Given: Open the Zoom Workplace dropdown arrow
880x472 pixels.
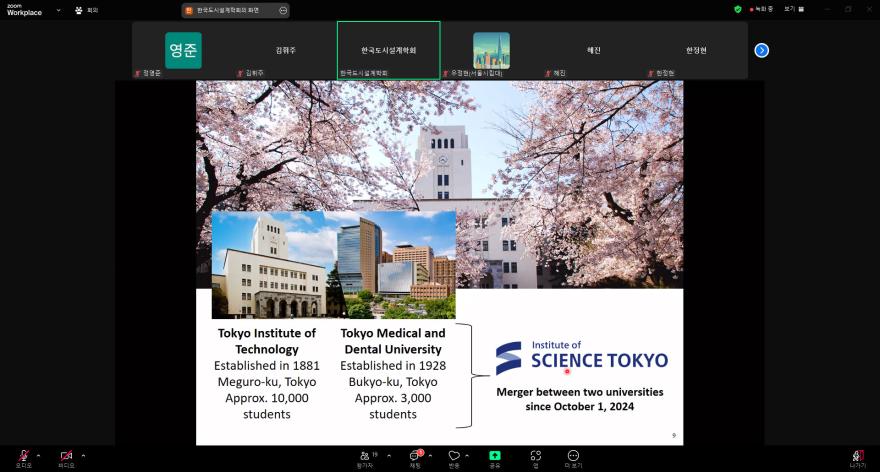Looking at the screenshot, I should pos(58,10).
